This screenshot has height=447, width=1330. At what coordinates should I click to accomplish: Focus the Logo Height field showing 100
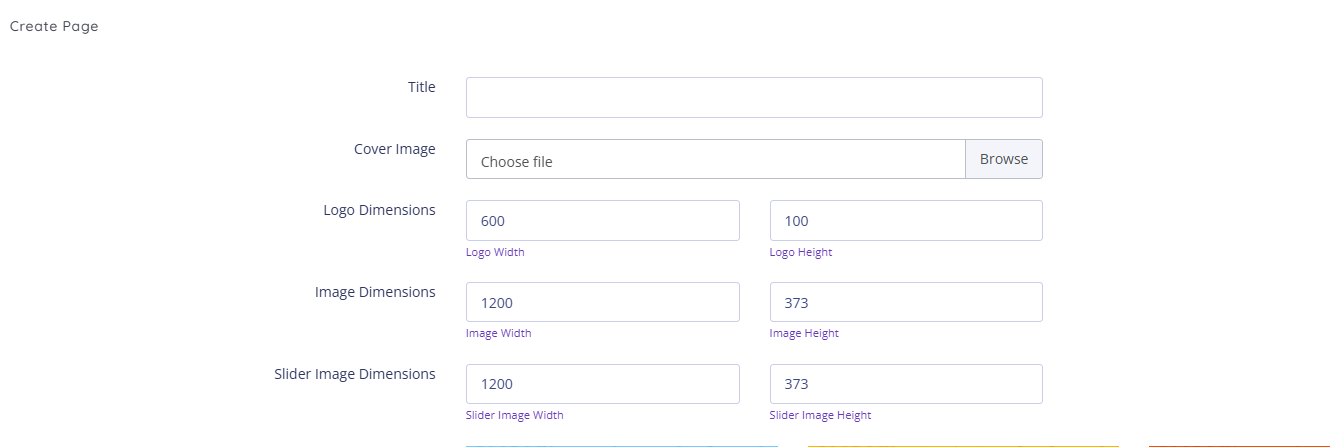pos(906,220)
